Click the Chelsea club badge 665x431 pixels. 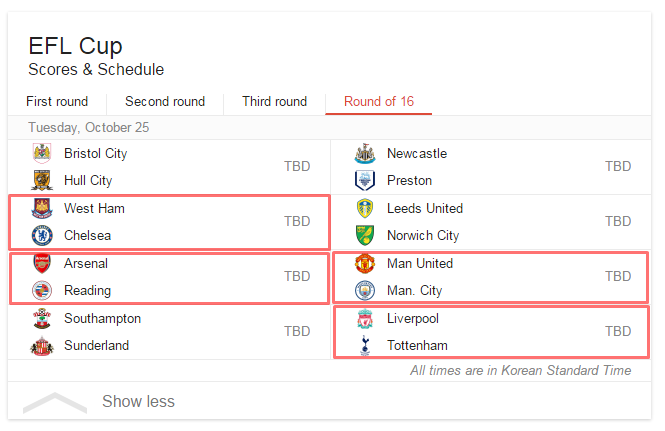pyautogui.click(x=42, y=235)
